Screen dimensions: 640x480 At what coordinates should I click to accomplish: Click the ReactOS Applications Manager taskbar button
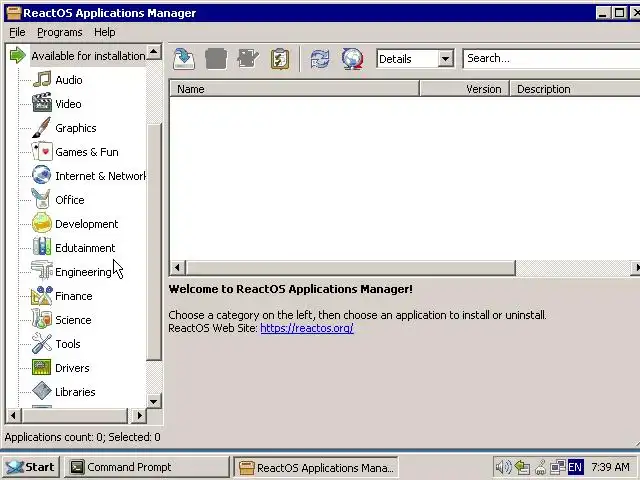tap(316, 467)
